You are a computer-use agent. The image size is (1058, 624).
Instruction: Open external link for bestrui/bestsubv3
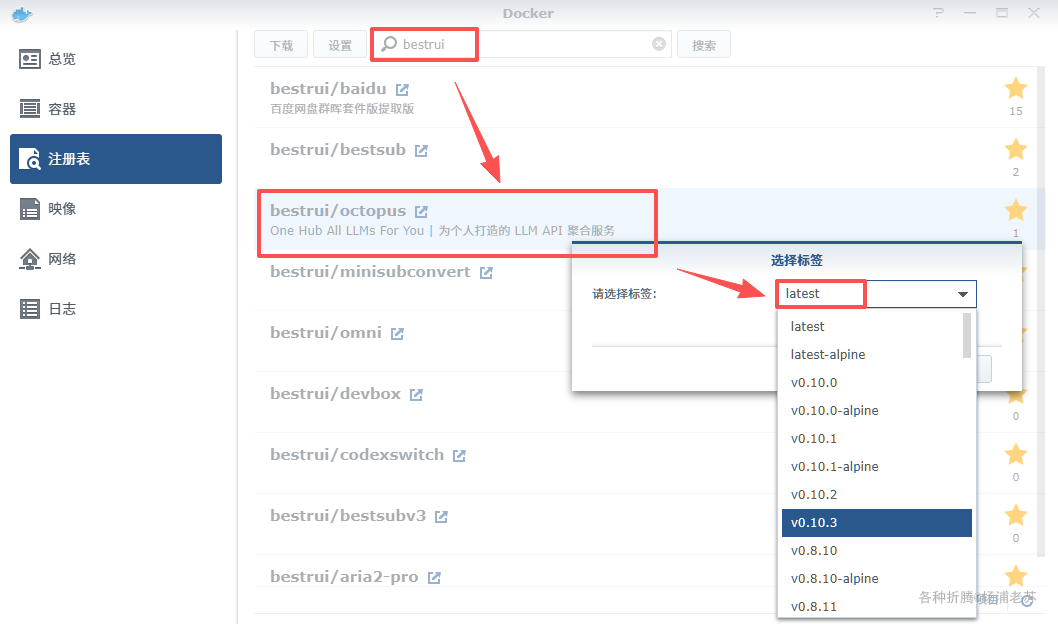[x=441, y=517]
